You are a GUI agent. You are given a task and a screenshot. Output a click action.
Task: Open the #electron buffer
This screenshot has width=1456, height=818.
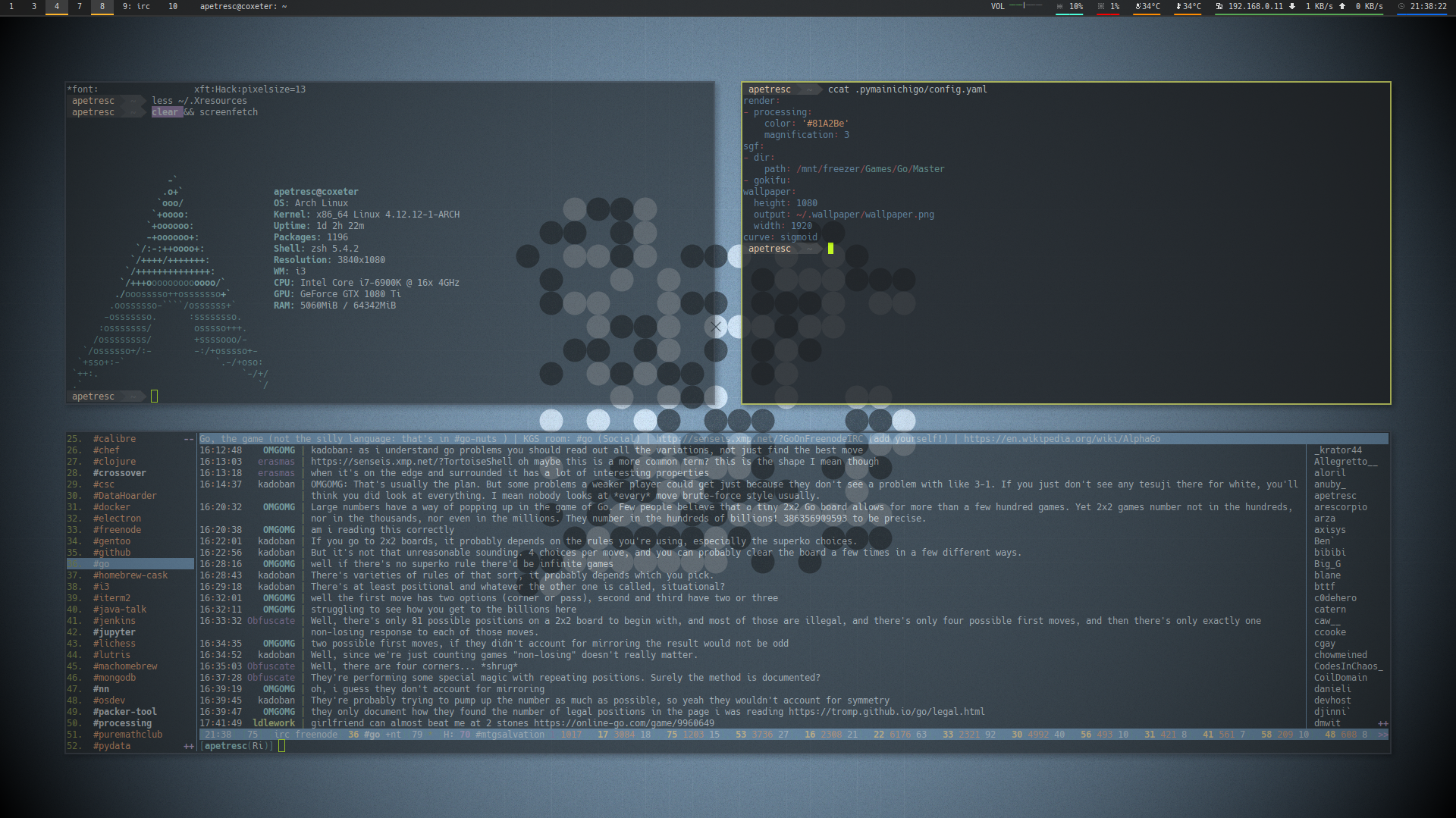coord(117,519)
